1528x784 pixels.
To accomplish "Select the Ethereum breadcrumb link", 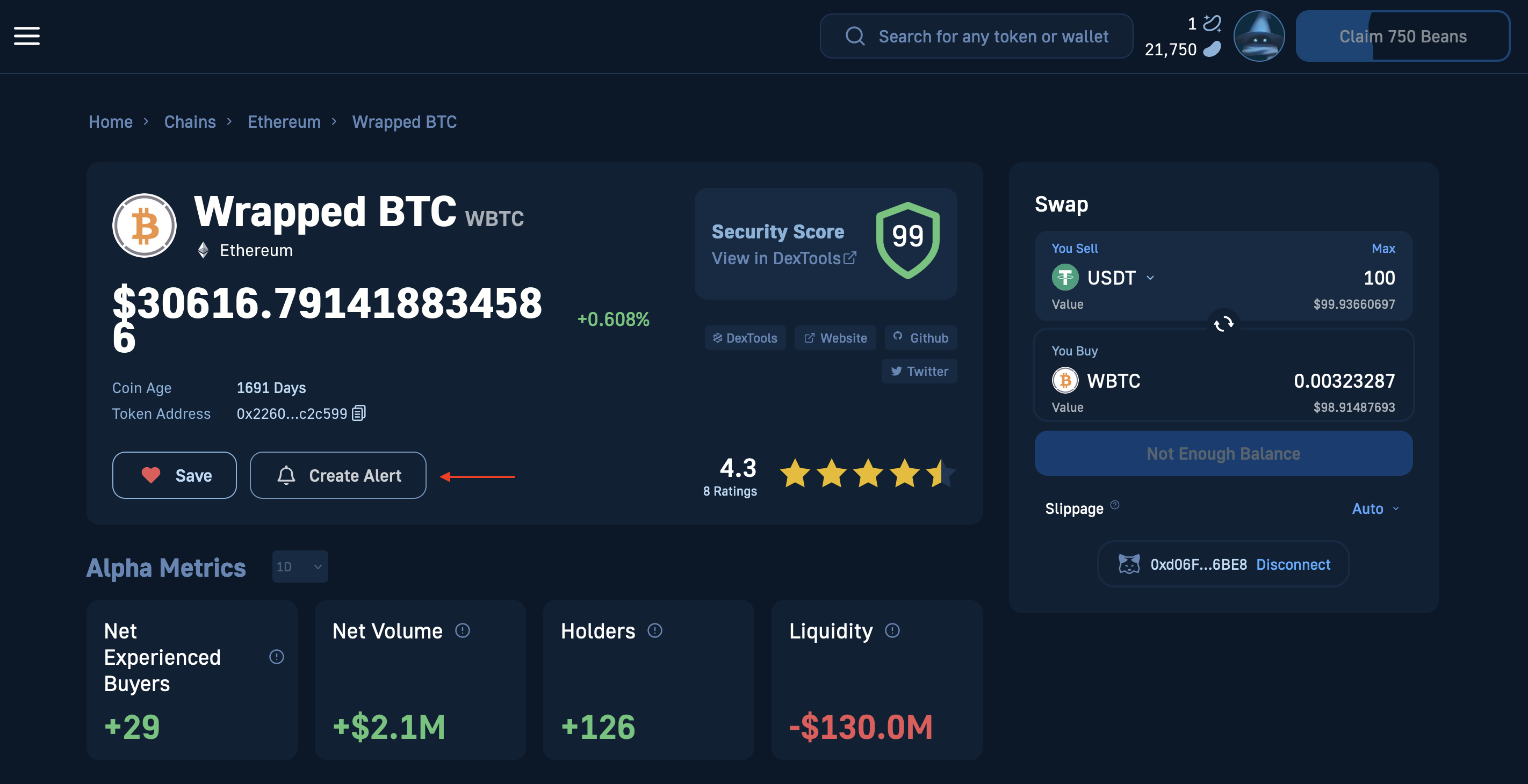I will pos(284,120).
